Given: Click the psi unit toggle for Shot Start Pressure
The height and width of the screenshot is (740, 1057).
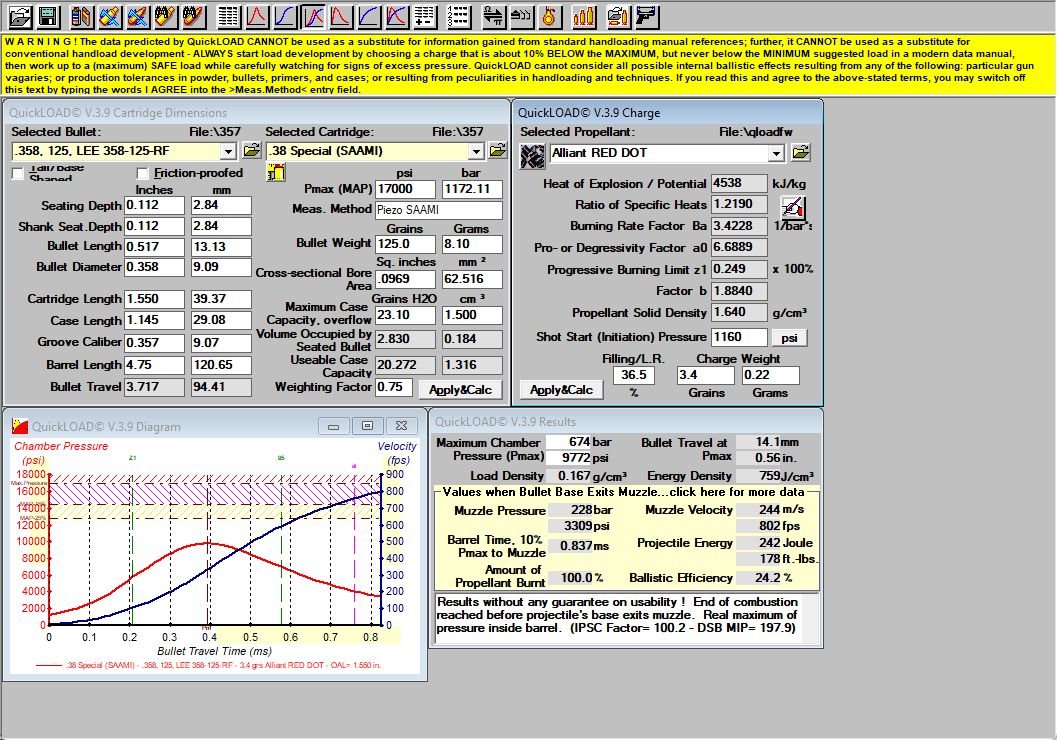Looking at the screenshot, I should click(x=789, y=338).
